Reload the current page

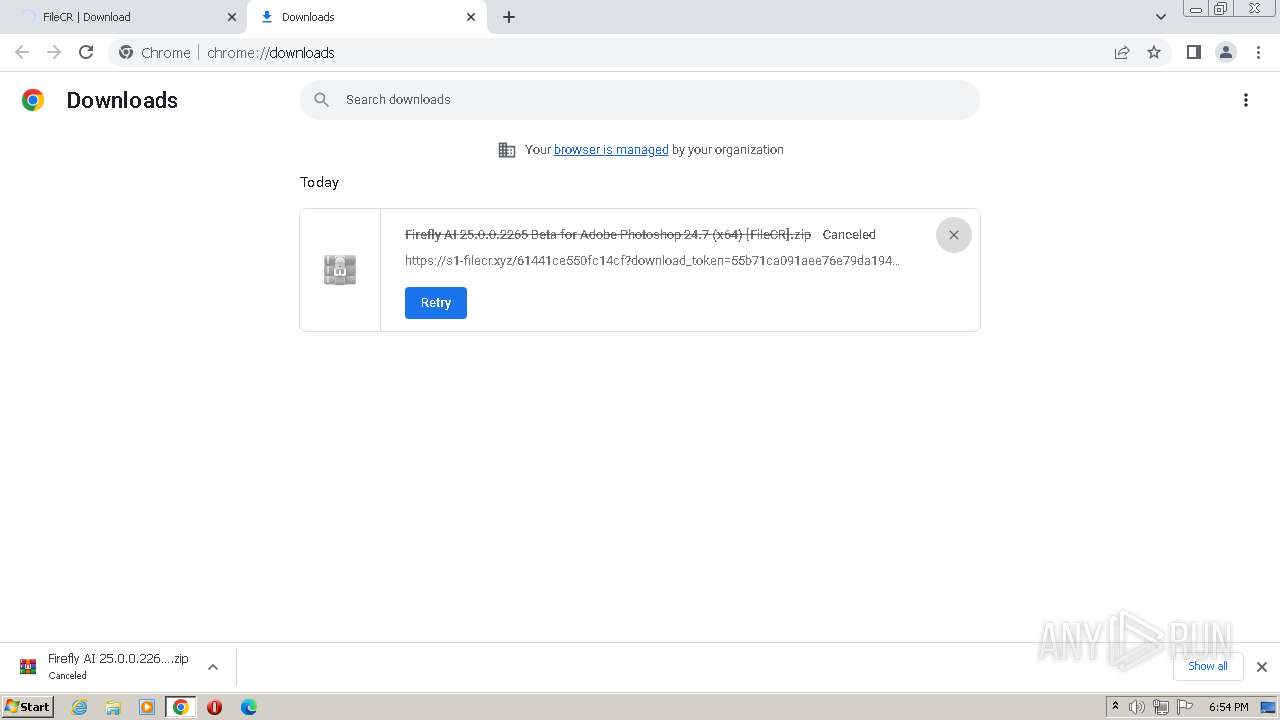(86, 52)
